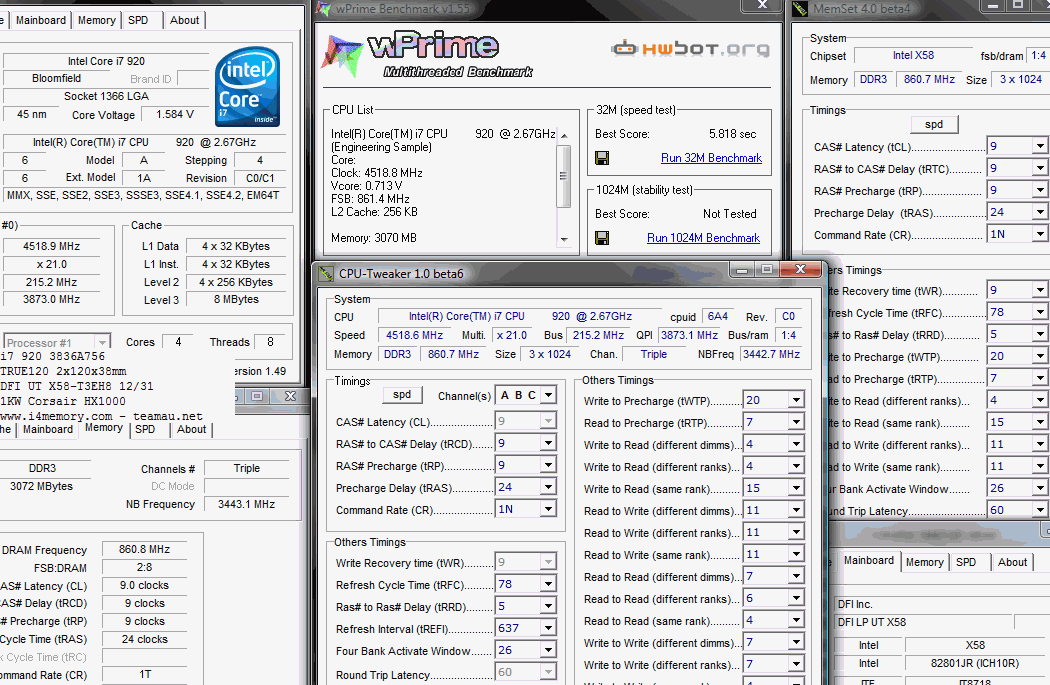
Task: Switch to the Memory tab in top CPU-Z window
Action: (96, 20)
